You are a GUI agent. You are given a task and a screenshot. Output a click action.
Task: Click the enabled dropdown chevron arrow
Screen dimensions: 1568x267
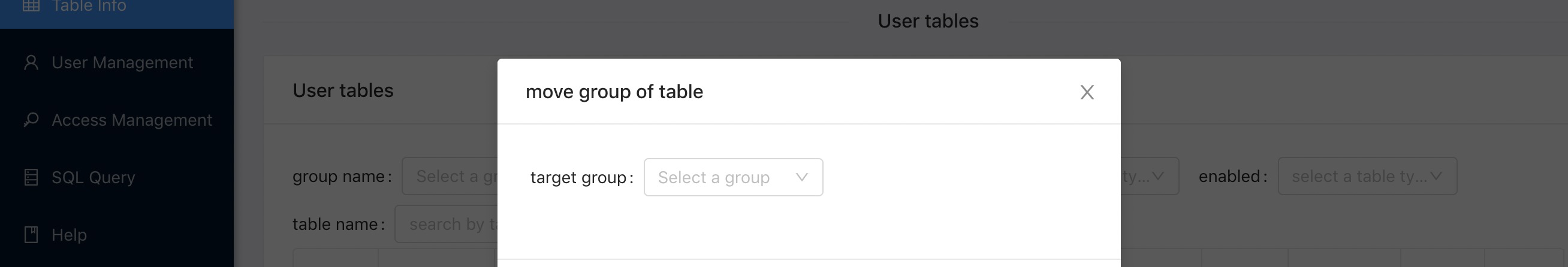(x=1436, y=176)
